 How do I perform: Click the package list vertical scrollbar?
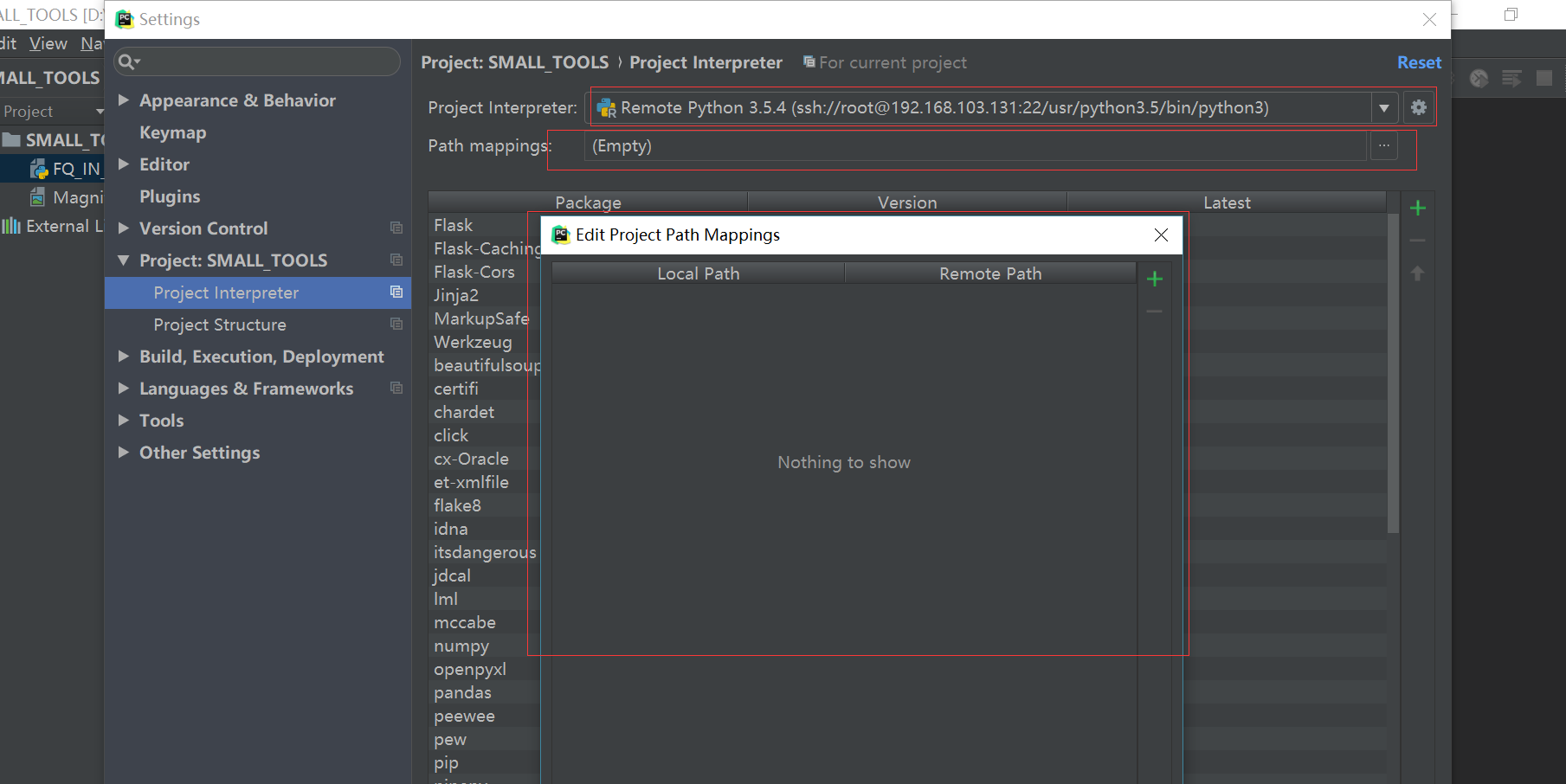(x=1393, y=372)
